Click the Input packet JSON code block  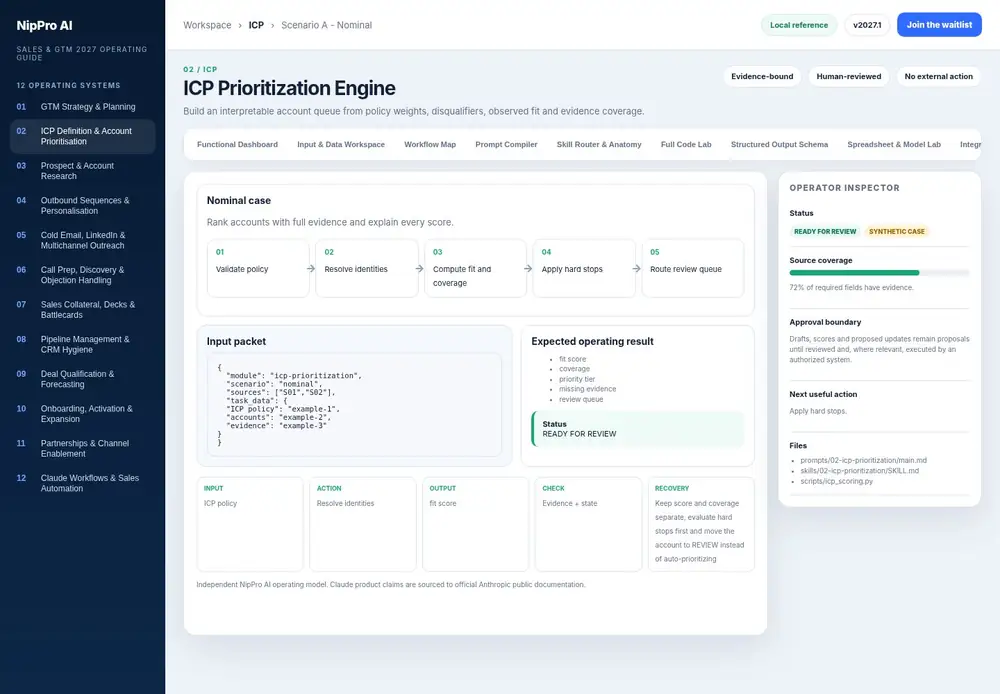pos(354,405)
